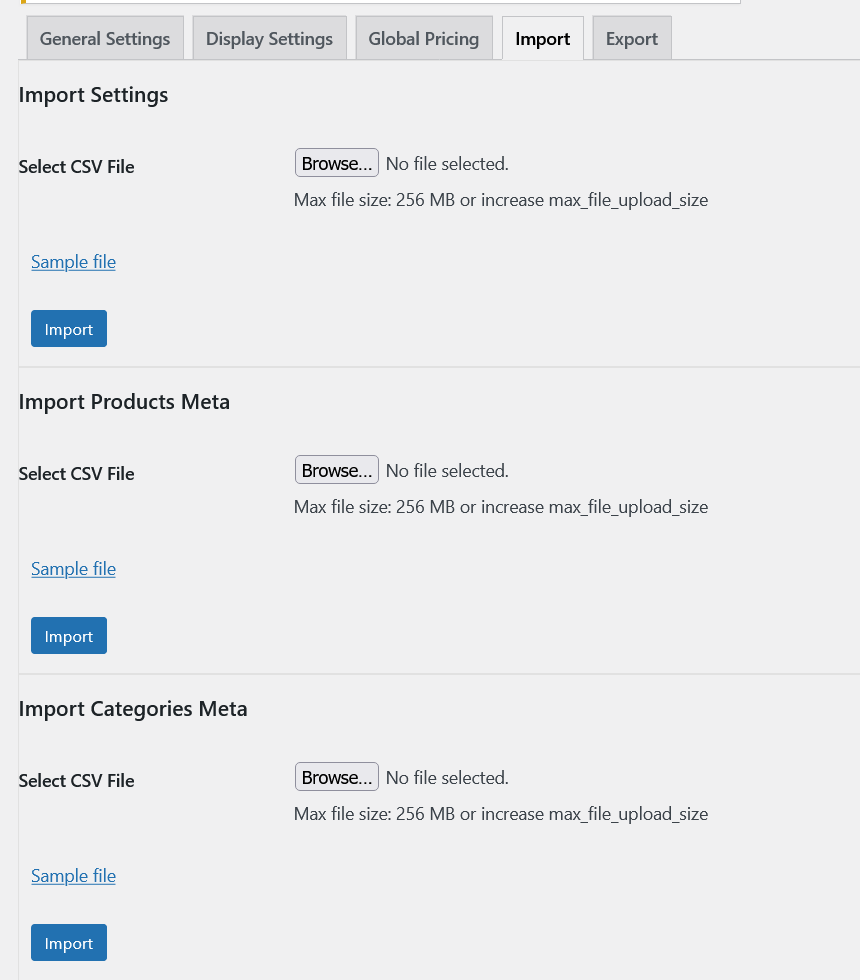Click Browse under Import Settings
This screenshot has height=980, width=860.
(336, 163)
